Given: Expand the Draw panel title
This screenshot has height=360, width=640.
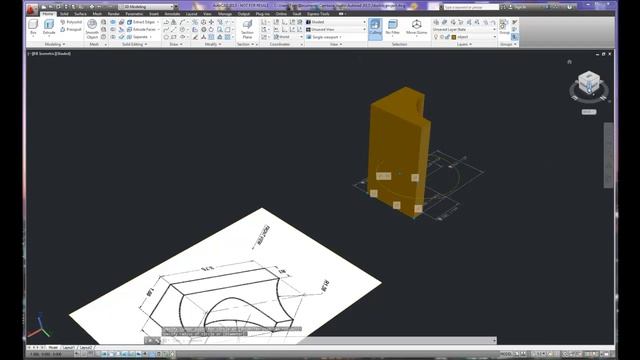Looking at the screenshot, I should tap(176, 44).
